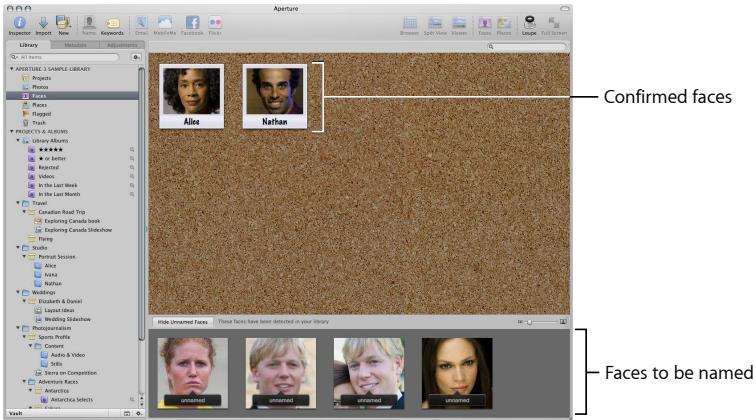Click the Email toolbar icon
The width and height of the screenshot is (756, 420).
(x=141, y=26)
